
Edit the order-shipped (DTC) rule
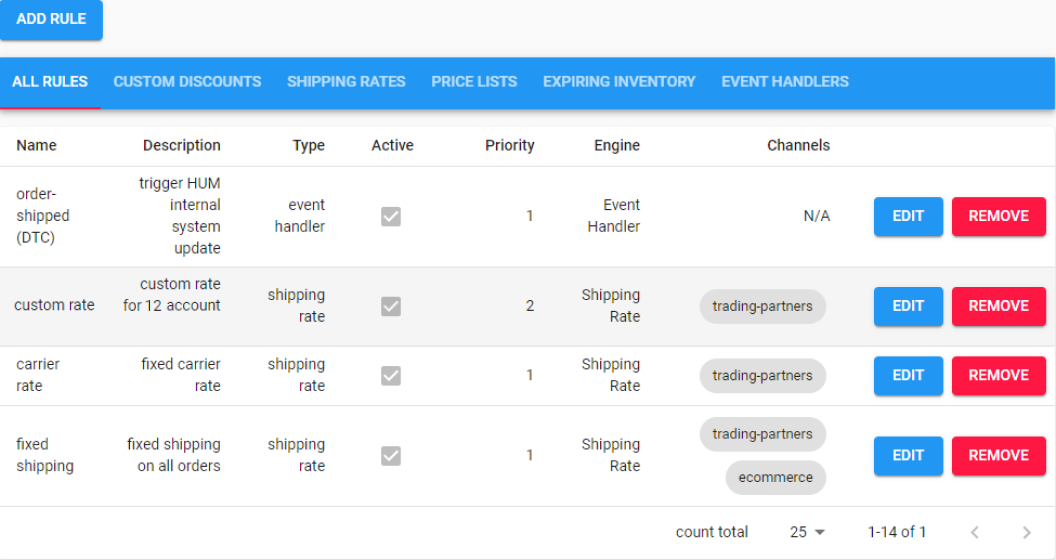908,216
